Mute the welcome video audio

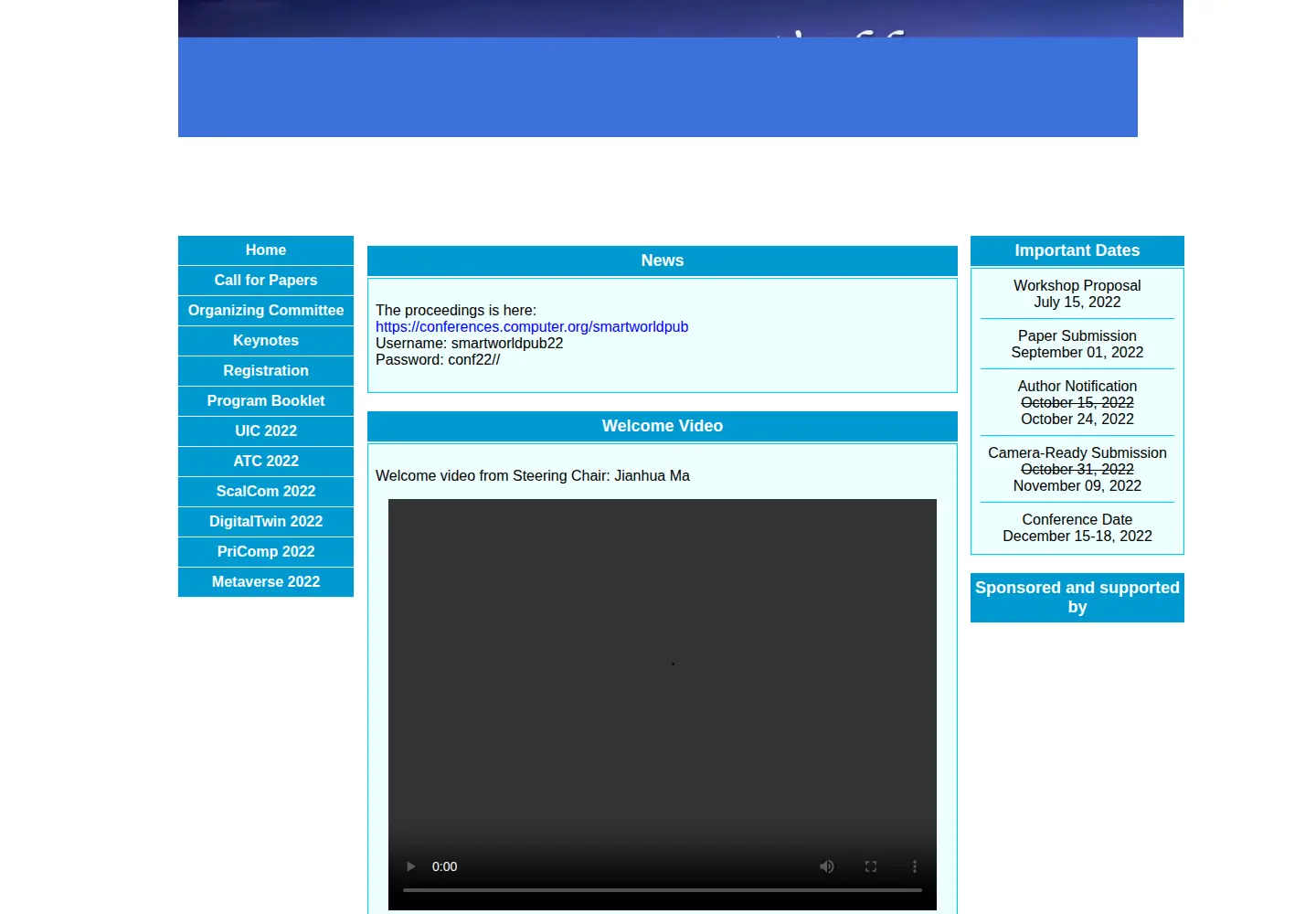827,866
